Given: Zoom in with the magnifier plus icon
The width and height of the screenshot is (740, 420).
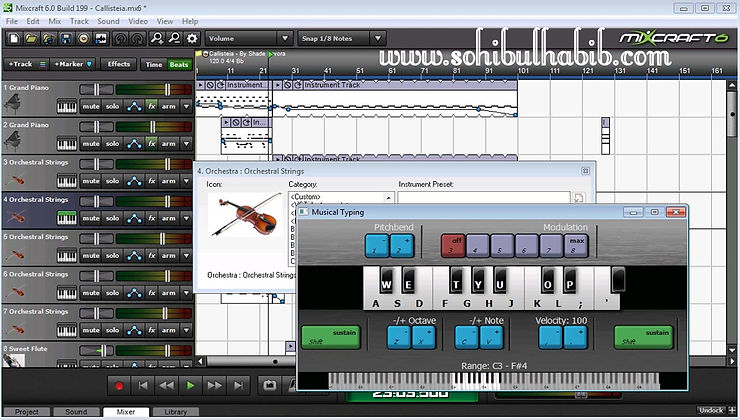Looking at the screenshot, I should click(x=157, y=38).
